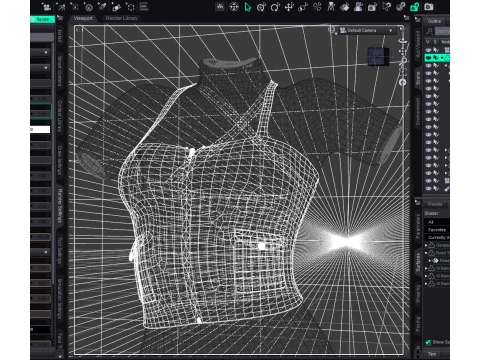Open the Outline tab in the Scene pane
This screenshot has width=480, height=360.
(x=434, y=21)
